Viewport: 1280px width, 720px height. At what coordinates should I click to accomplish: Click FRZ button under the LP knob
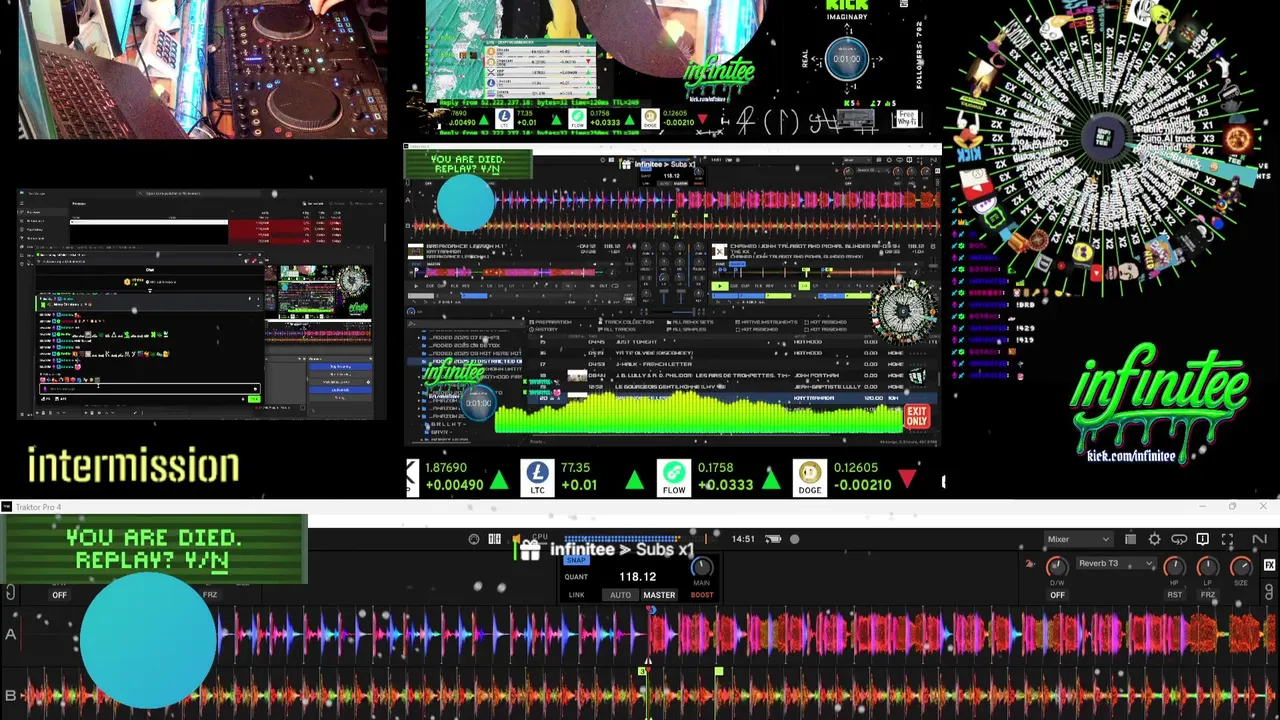[1208, 595]
